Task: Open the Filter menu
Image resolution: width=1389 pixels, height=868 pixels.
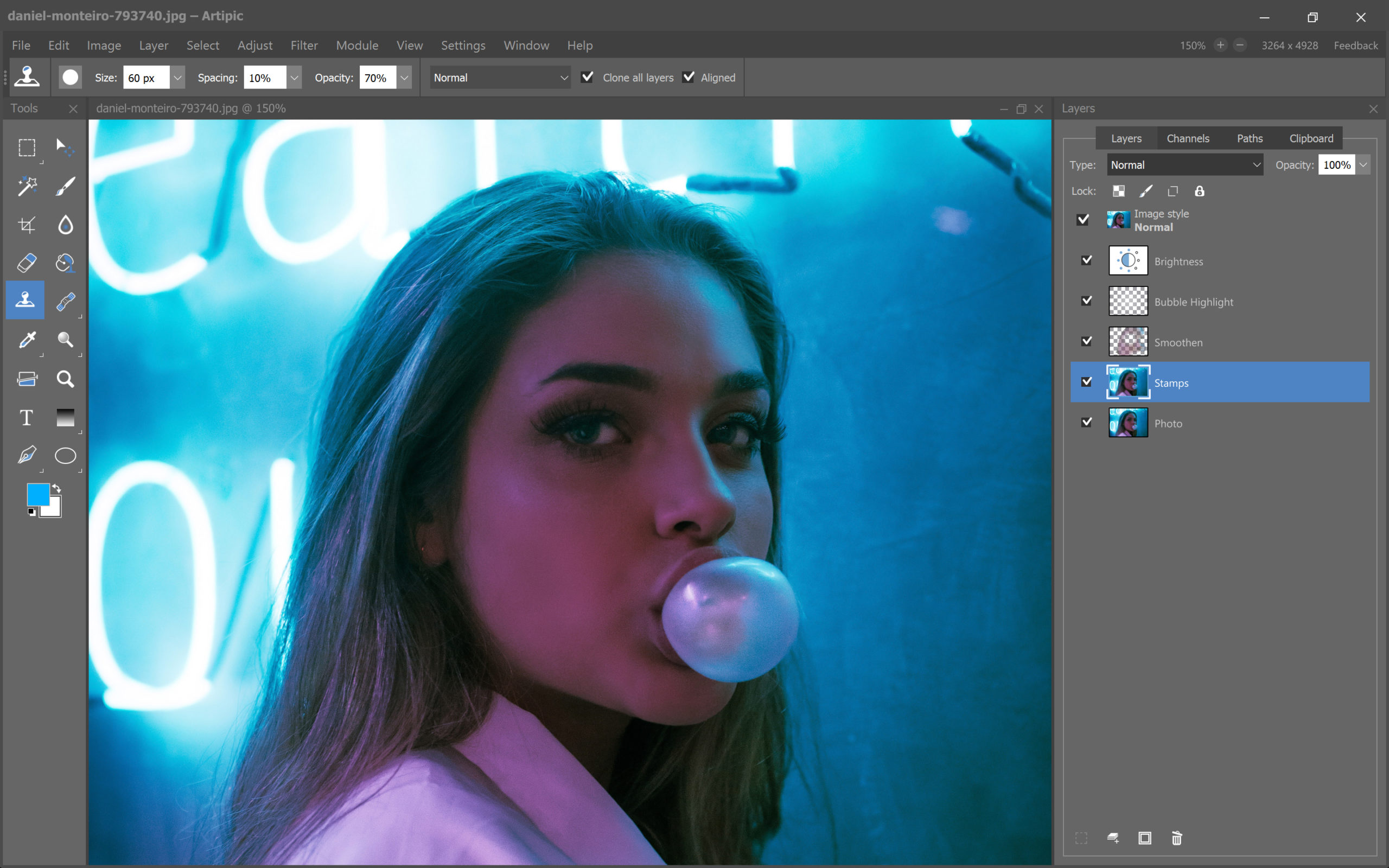Action: 304,46
